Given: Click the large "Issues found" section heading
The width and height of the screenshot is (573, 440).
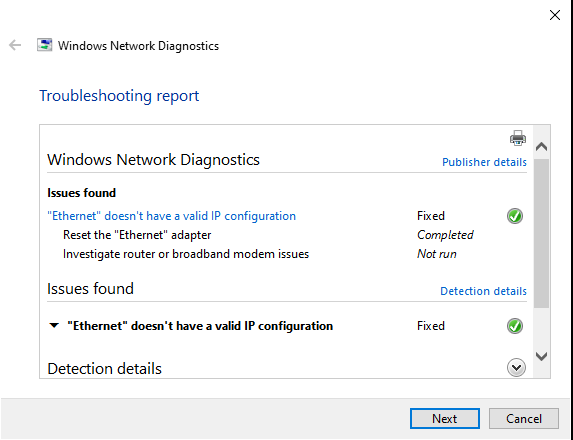Looking at the screenshot, I should click(90, 289).
